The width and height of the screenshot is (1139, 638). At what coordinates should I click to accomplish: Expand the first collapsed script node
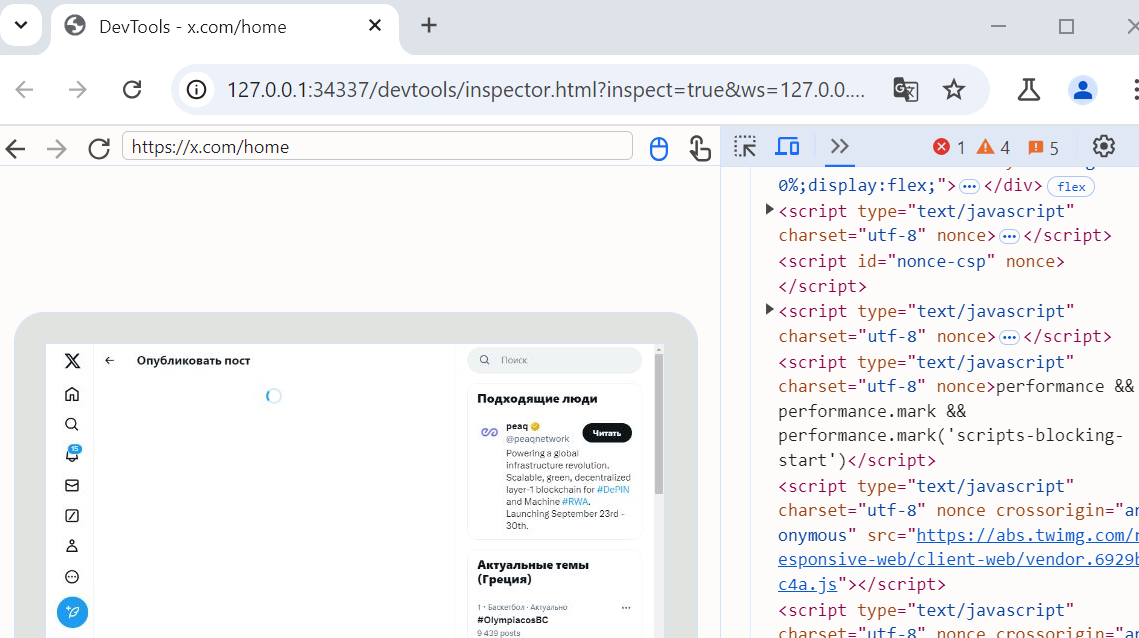click(769, 210)
